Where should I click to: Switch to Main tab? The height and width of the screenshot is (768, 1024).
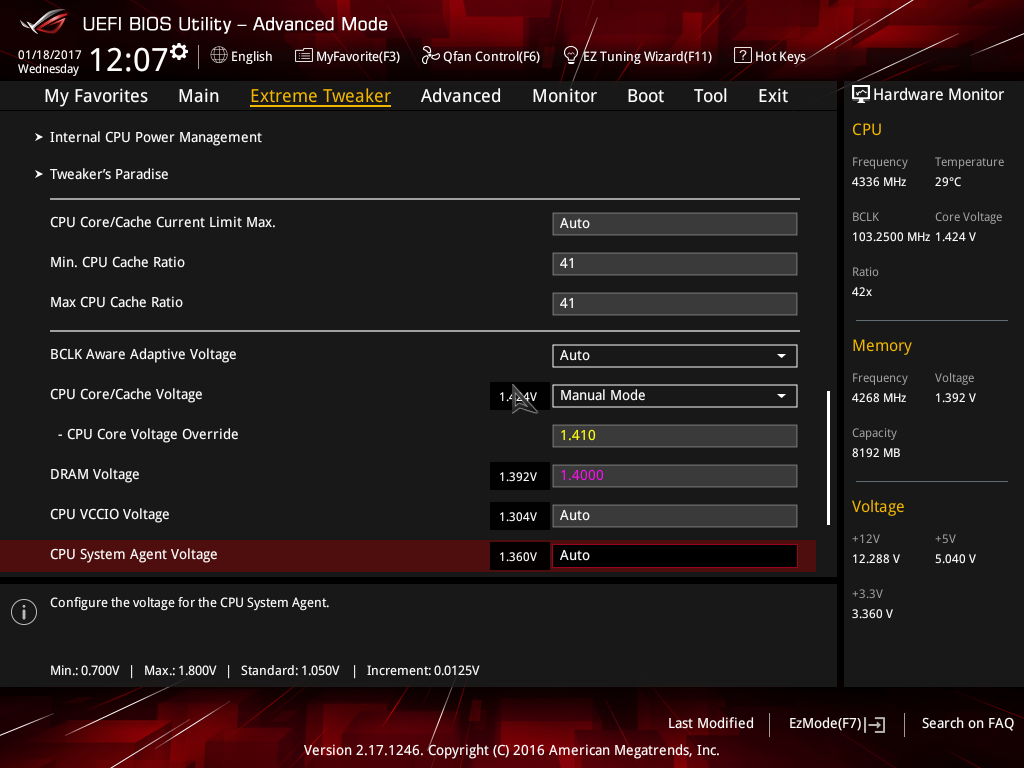[199, 96]
